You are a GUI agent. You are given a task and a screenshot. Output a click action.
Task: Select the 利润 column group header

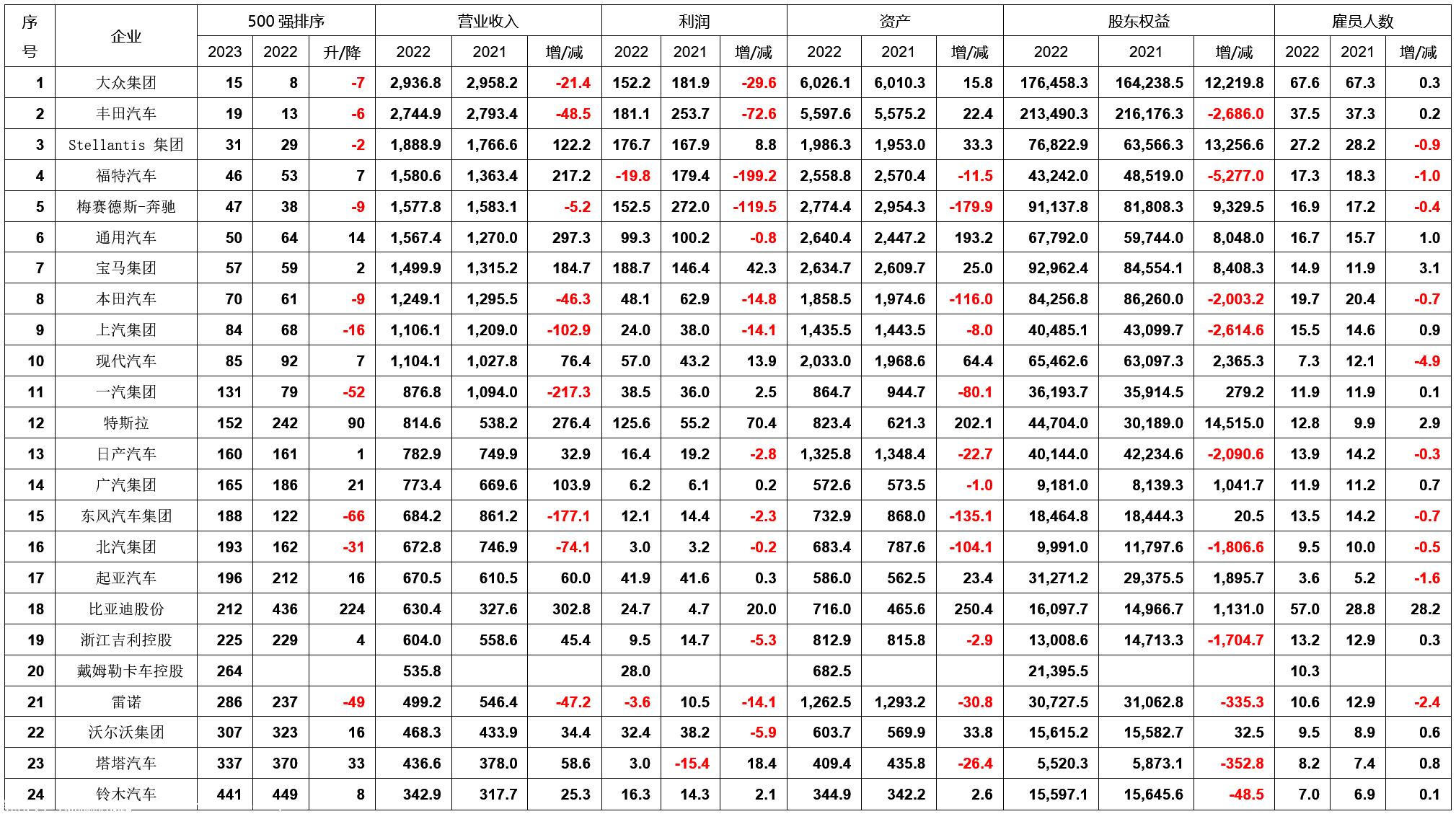pyautogui.click(x=693, y=21)
